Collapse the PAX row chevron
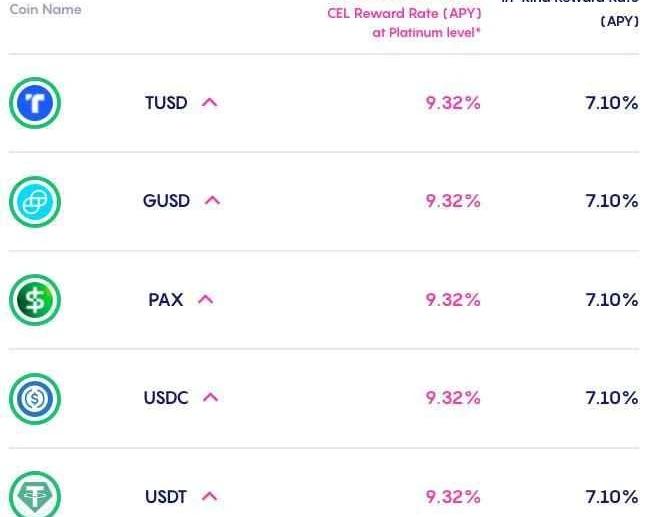Screen dimensions: 664x517 coord(205,299)
